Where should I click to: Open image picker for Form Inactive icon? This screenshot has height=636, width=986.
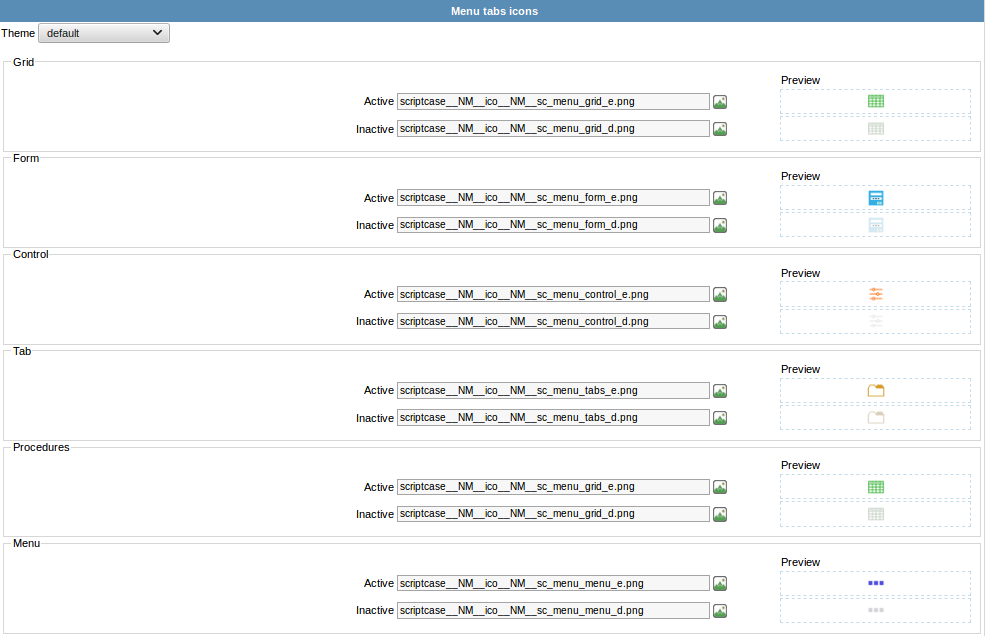[720, 225]
